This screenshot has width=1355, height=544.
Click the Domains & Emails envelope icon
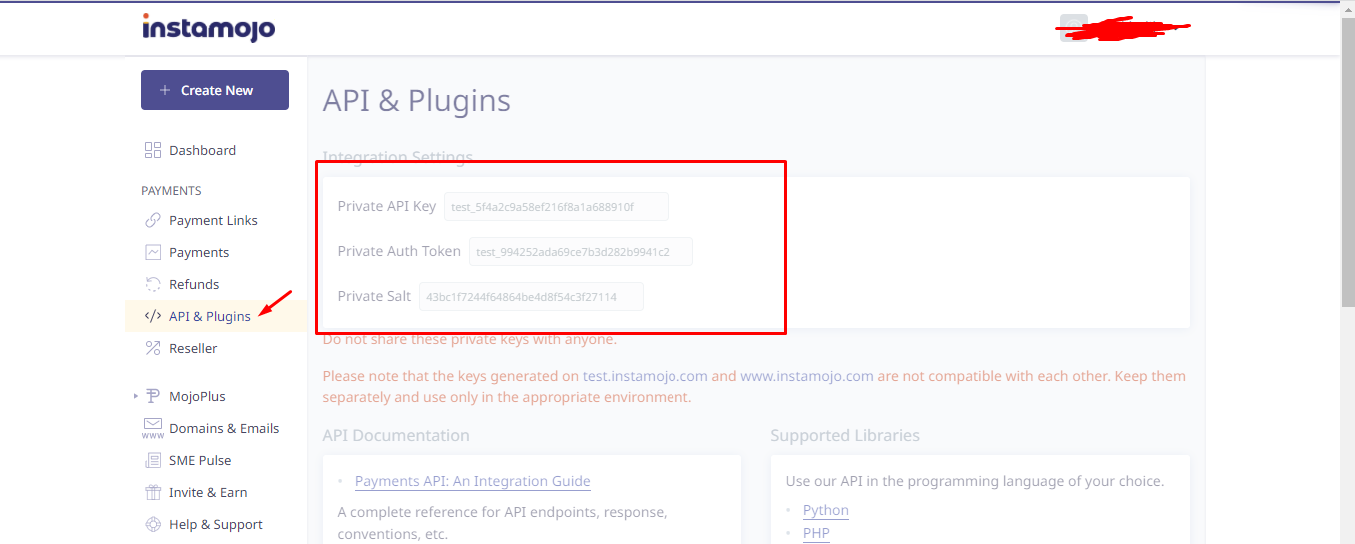(x=153, y=428)
